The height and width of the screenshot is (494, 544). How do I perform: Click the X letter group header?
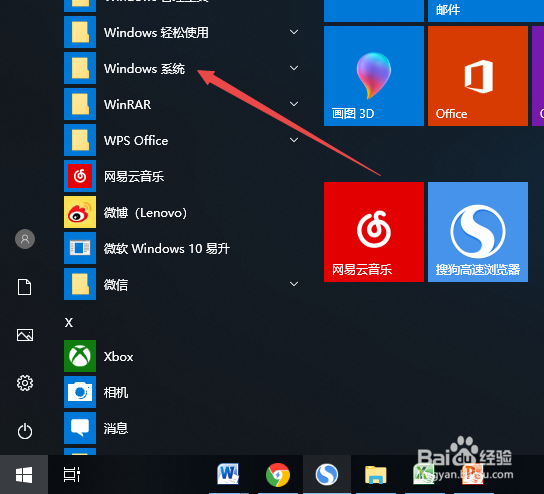69,323
